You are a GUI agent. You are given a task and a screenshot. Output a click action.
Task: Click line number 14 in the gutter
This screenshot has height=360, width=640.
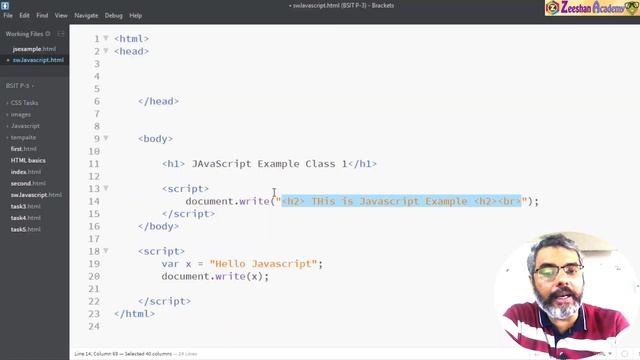[x=94, y=201]
